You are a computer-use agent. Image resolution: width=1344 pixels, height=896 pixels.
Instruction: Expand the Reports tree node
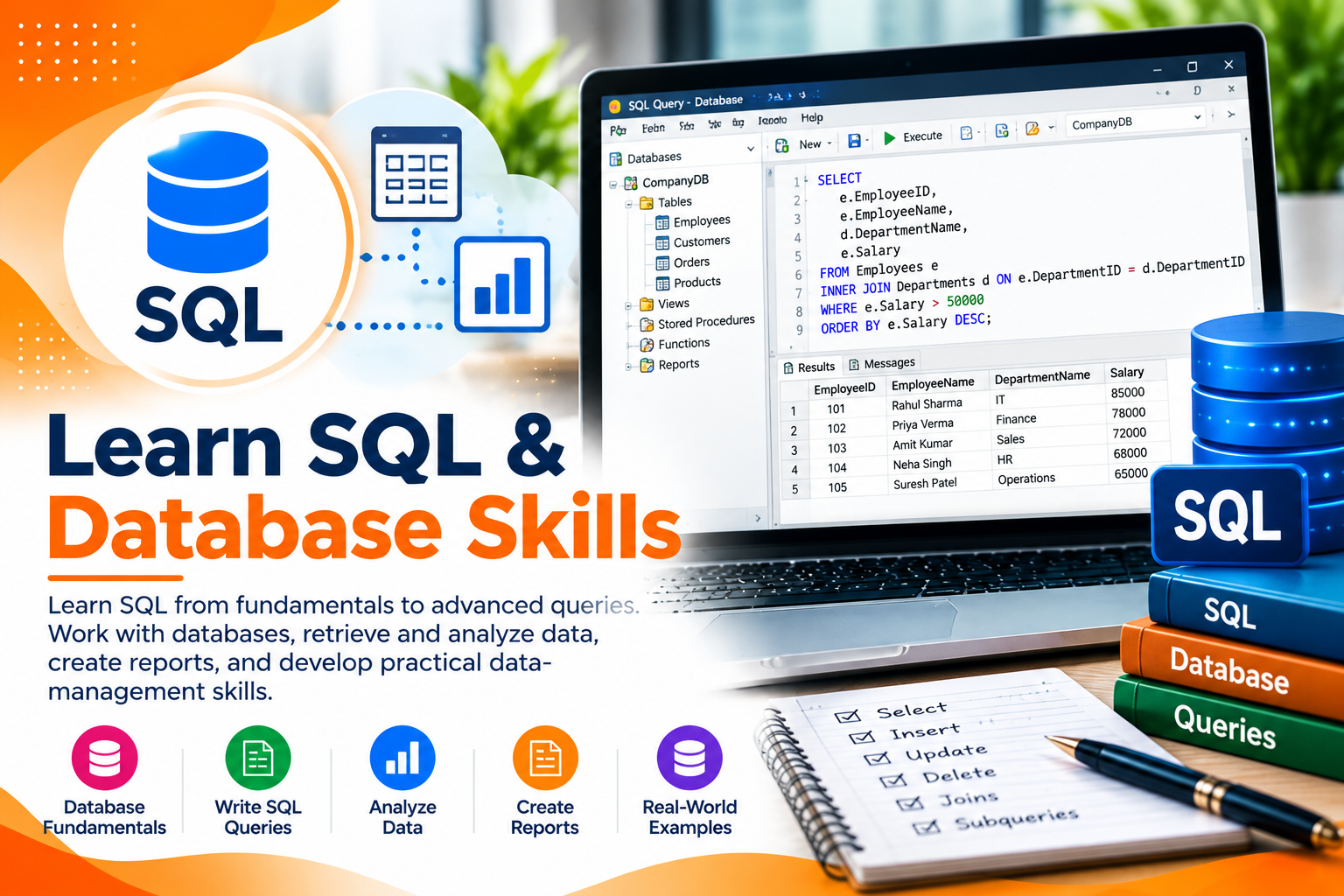628,367
